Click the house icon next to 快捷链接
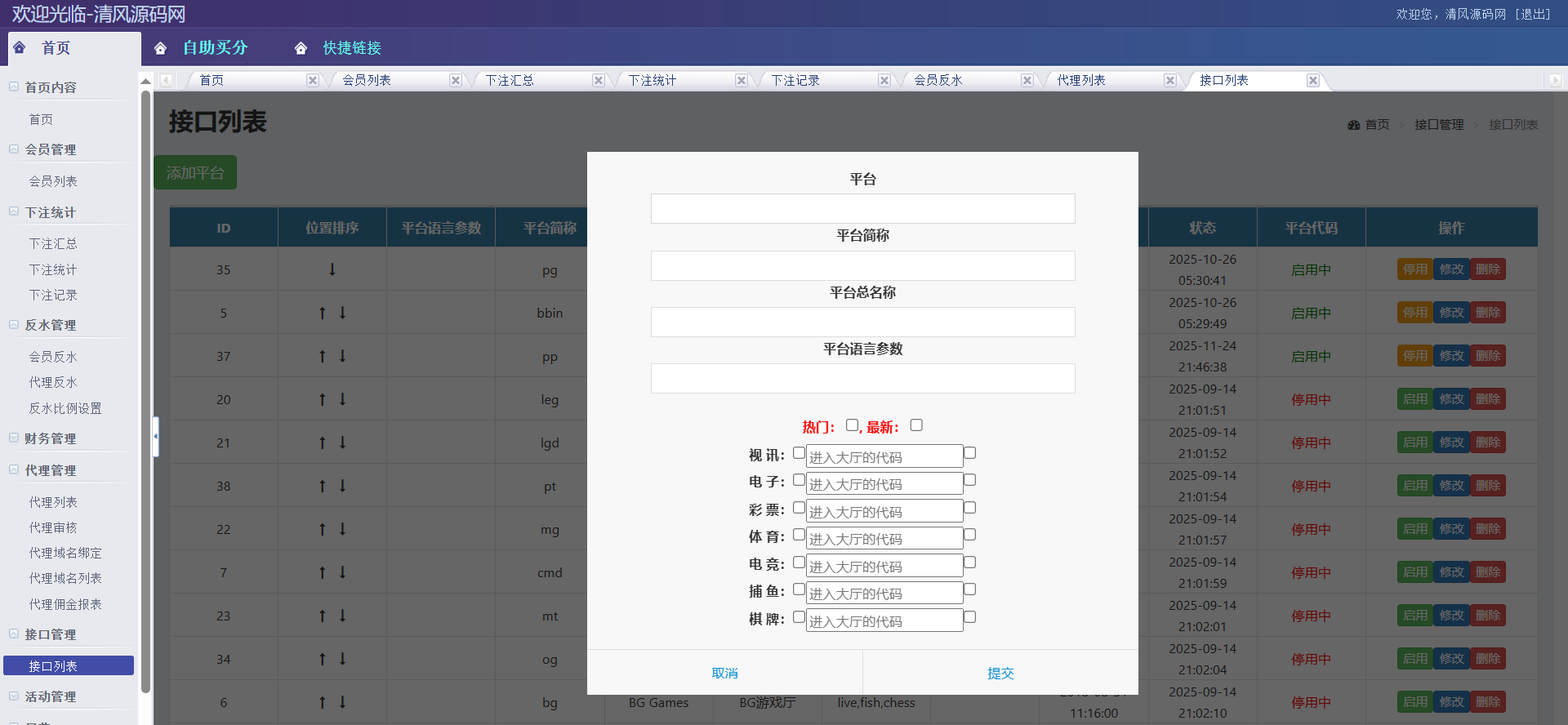 (x=301, y=48)
